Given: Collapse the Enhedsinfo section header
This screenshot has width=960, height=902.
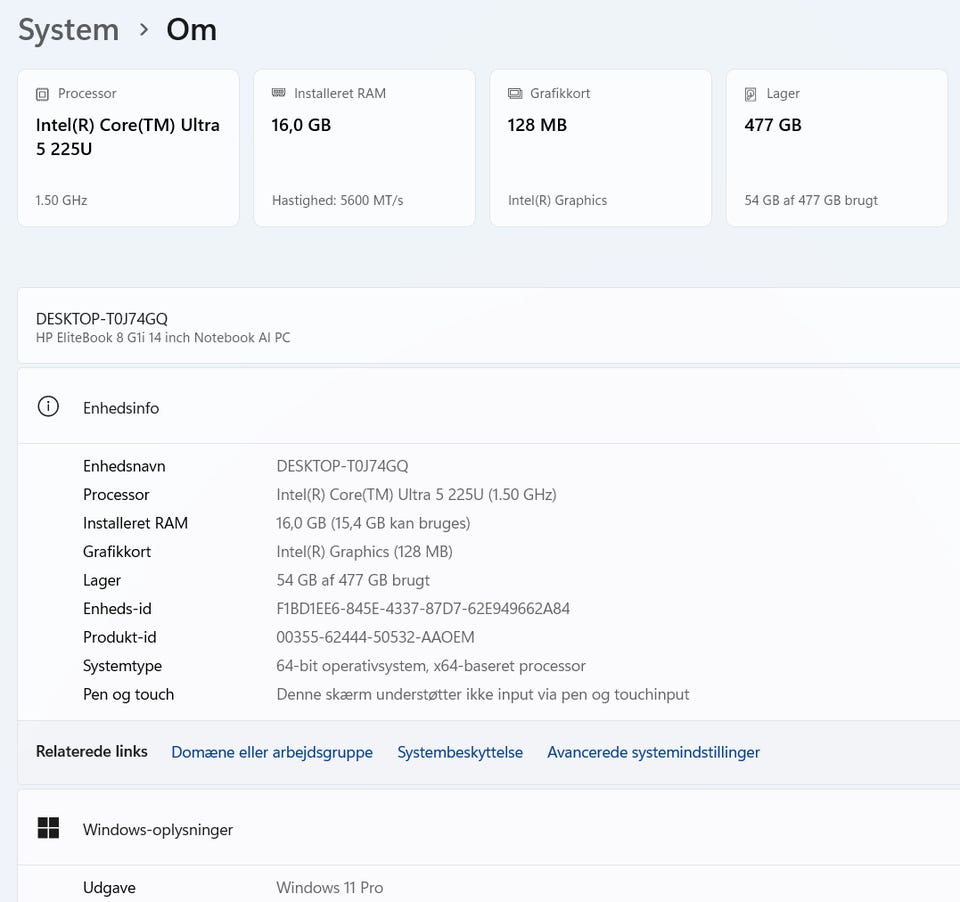Looking at the screenshot, I should tap(489, 407).
